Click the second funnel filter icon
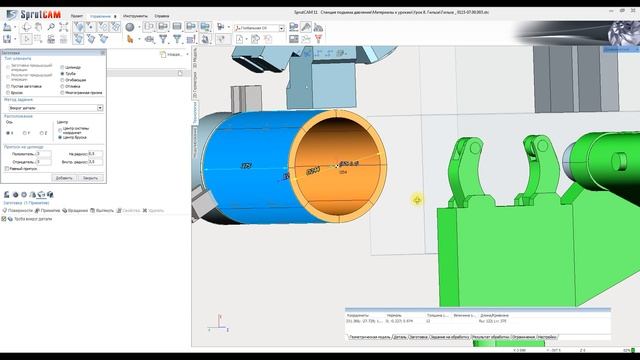The width and height of the screenshot is (640, 360). tap(177, 39)
